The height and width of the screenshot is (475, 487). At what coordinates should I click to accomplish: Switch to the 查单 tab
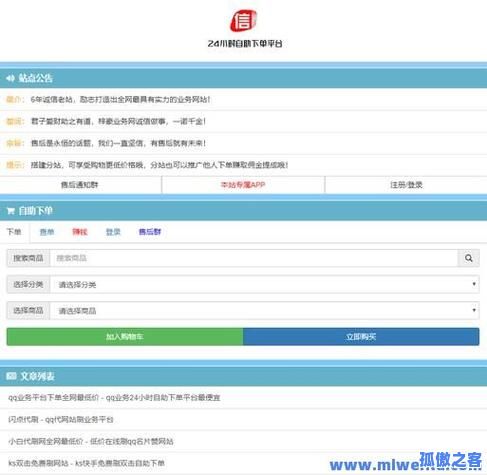coord(47,232)
